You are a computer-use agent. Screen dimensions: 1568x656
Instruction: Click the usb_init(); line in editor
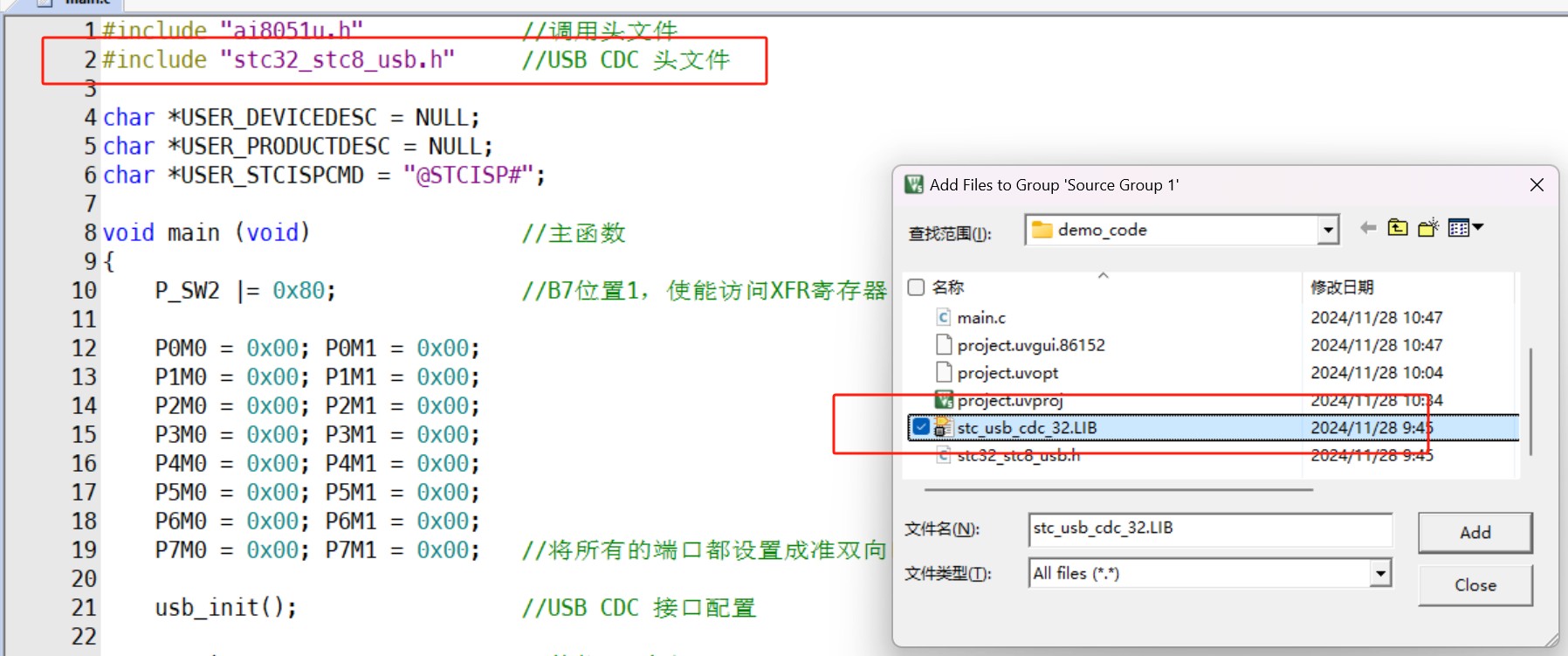[x=226, y=607]
